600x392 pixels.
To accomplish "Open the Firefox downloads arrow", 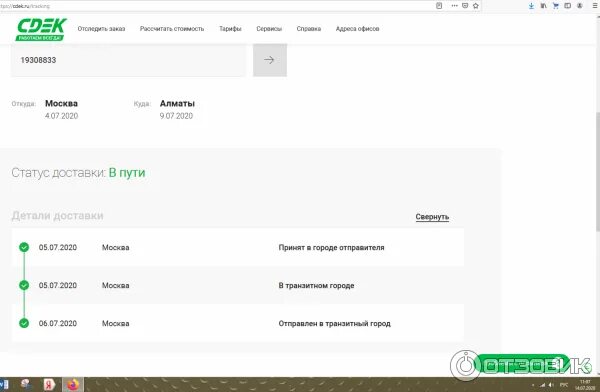I will (x=532, y=6).
